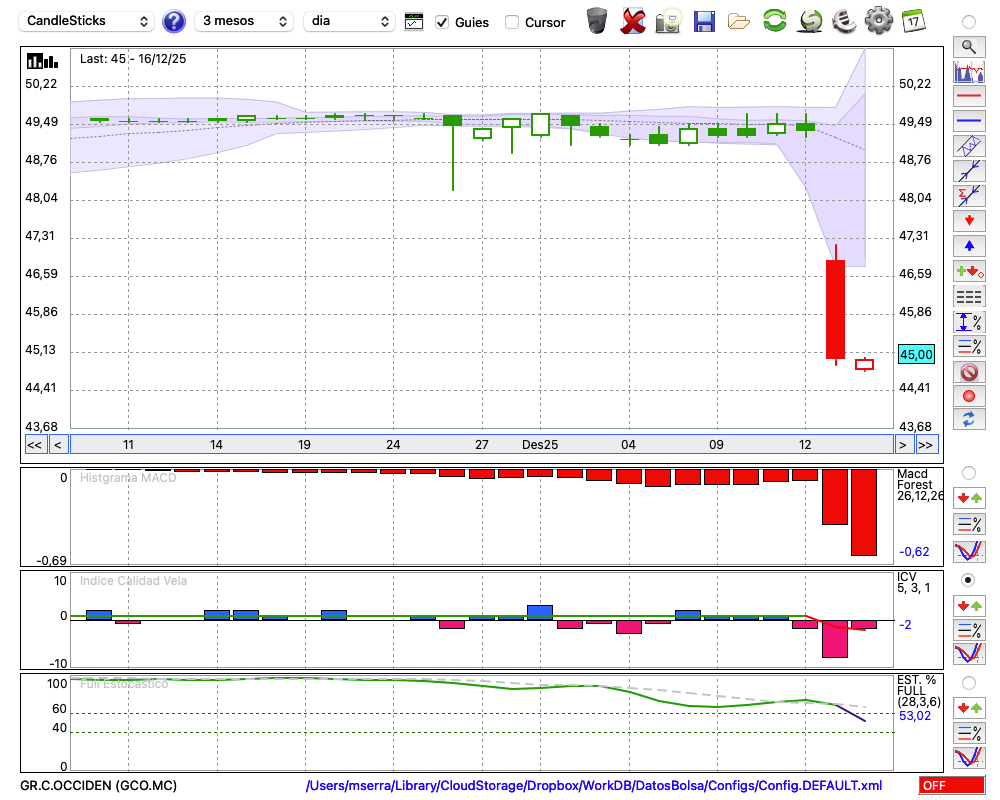Take a snapshot with the camera icon

coord(668,21)
